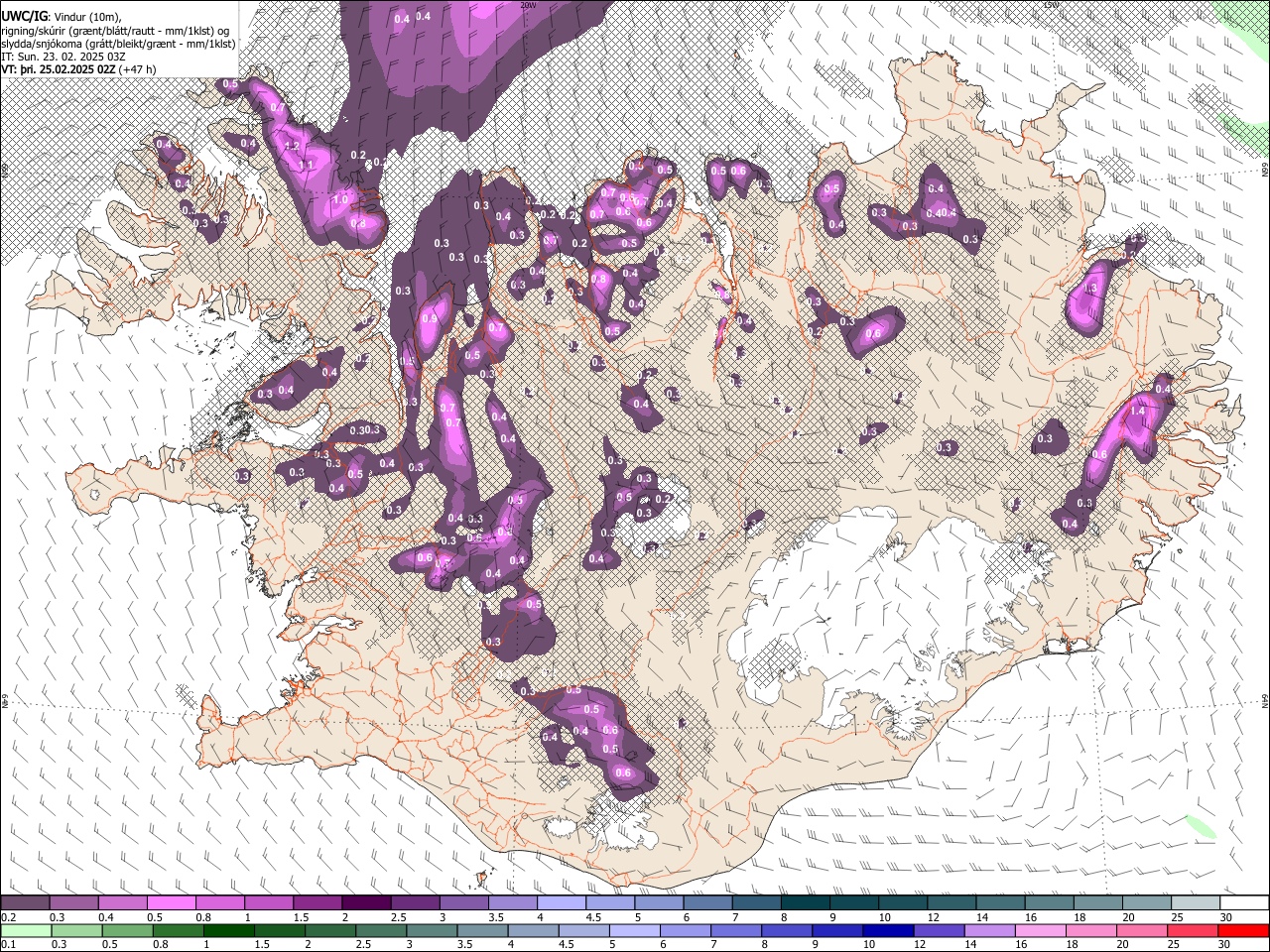Click bright red bottom legend swatch after 30
Viewport: 1270px width, 952px height.
(x=1242, y=930)
